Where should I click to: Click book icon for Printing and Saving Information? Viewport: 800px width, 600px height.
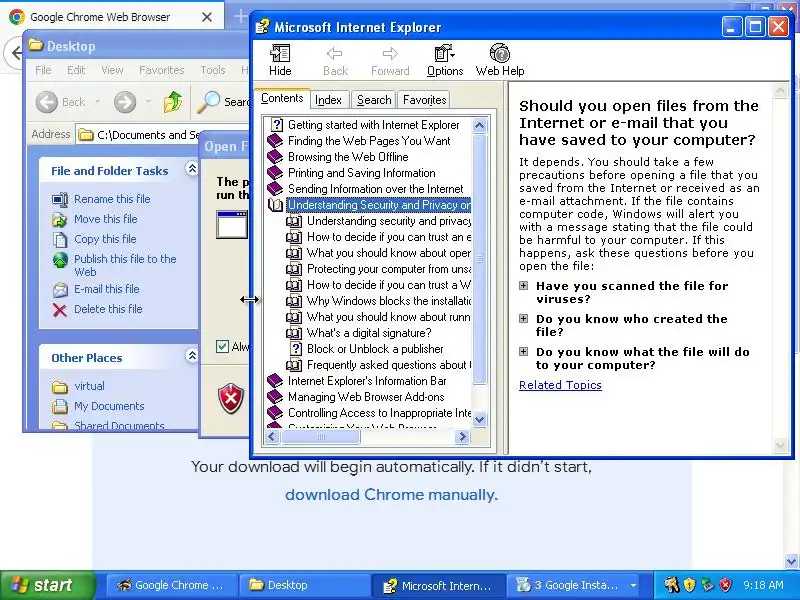click(x=274, y=173)
